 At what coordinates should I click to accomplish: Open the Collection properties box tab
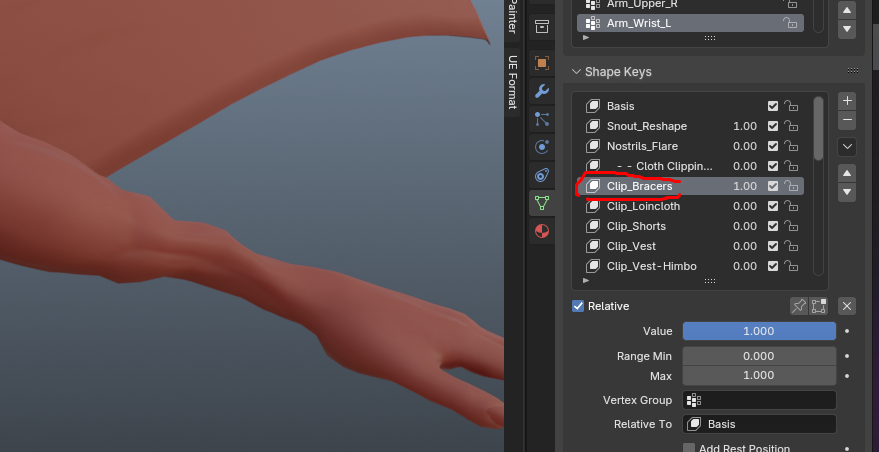click(x=542, y=26)
